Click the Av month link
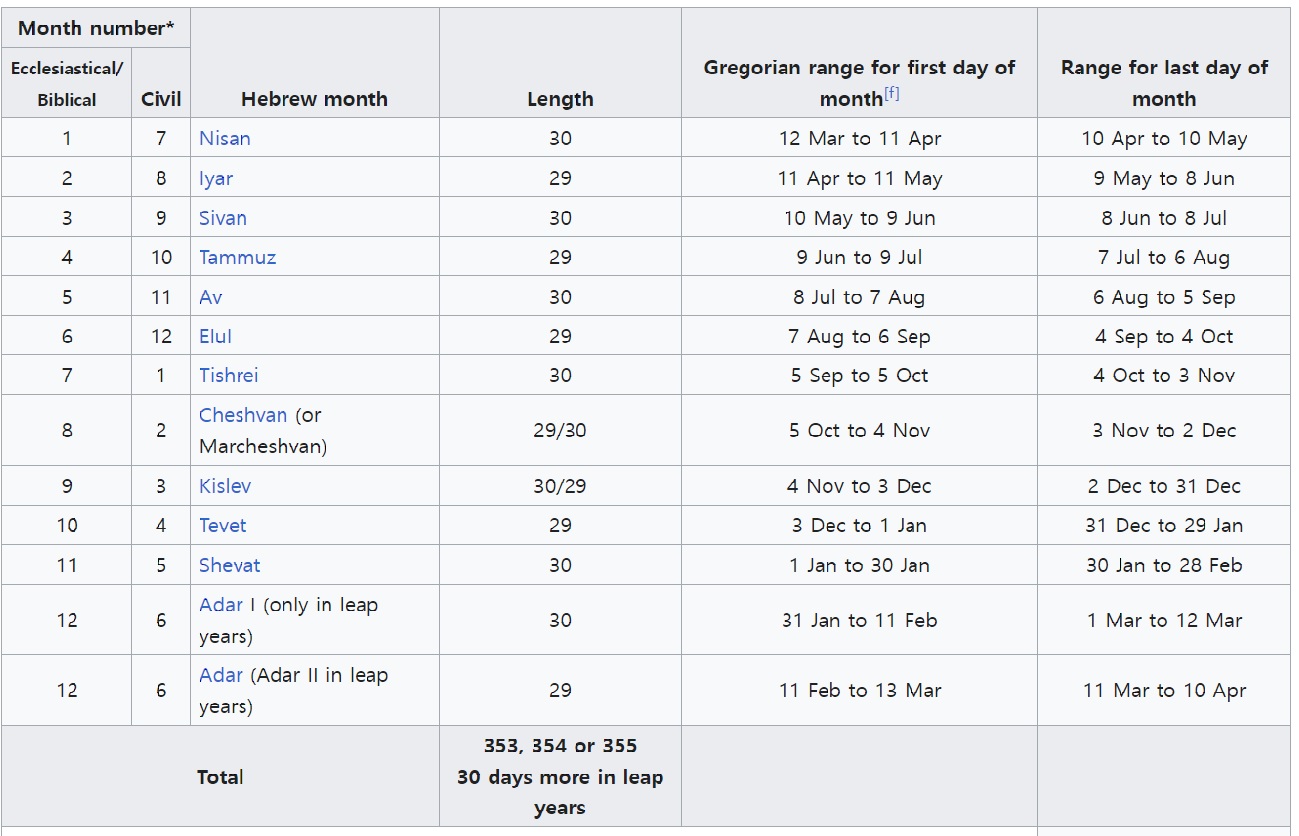Image resolution: width=1299 pixels, height=836 pixels. point(211,297)
